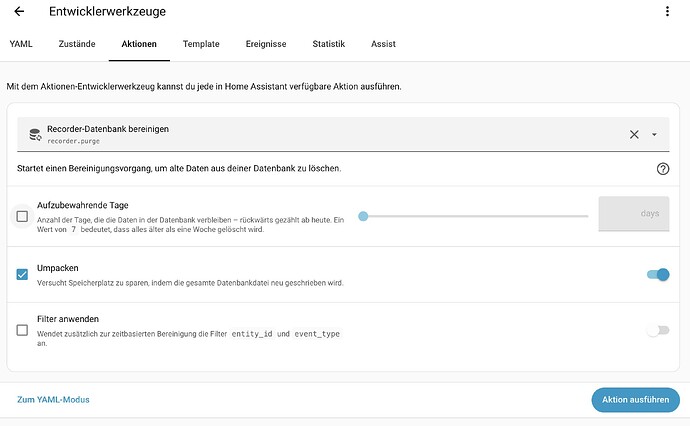Open the Ereignisse tab
The image size is (690, 426).
point(266,44)
